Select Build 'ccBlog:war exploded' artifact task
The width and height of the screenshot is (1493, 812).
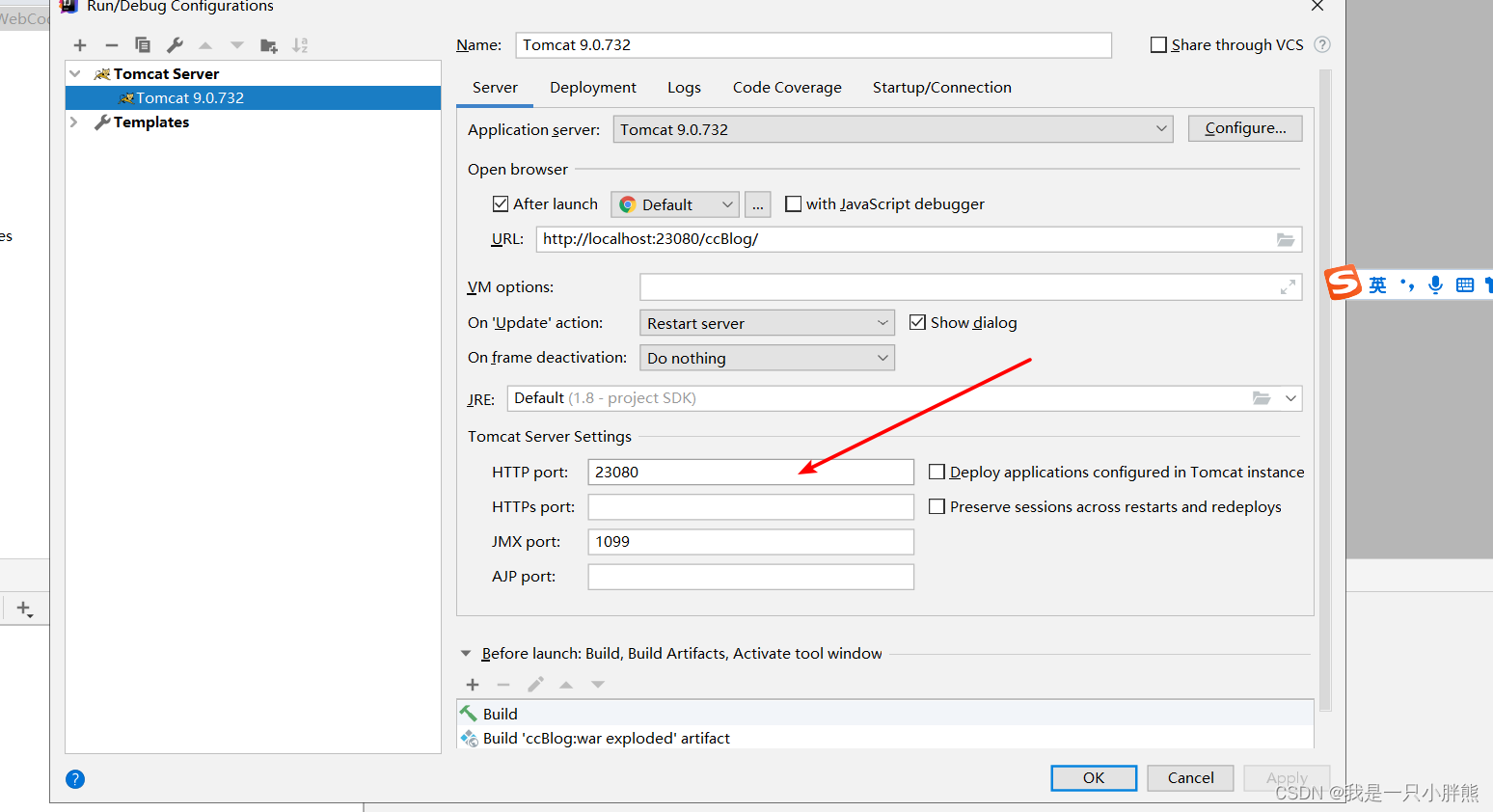pyautogui.click(x=884, y=738)
